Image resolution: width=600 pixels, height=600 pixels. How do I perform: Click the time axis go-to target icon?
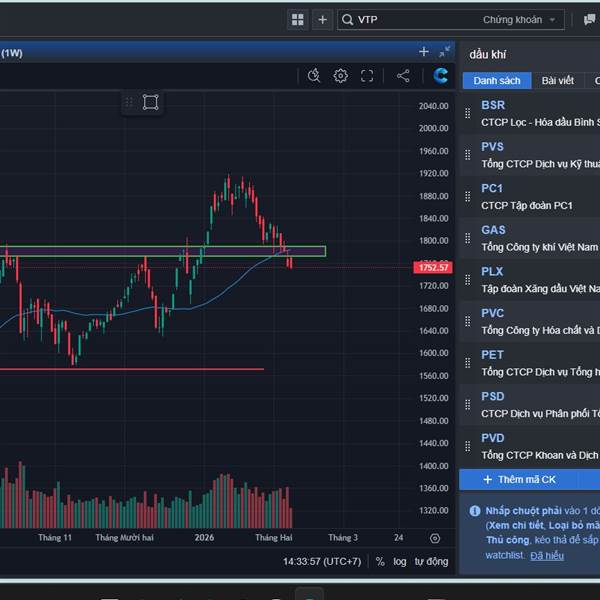coord(435,538)
